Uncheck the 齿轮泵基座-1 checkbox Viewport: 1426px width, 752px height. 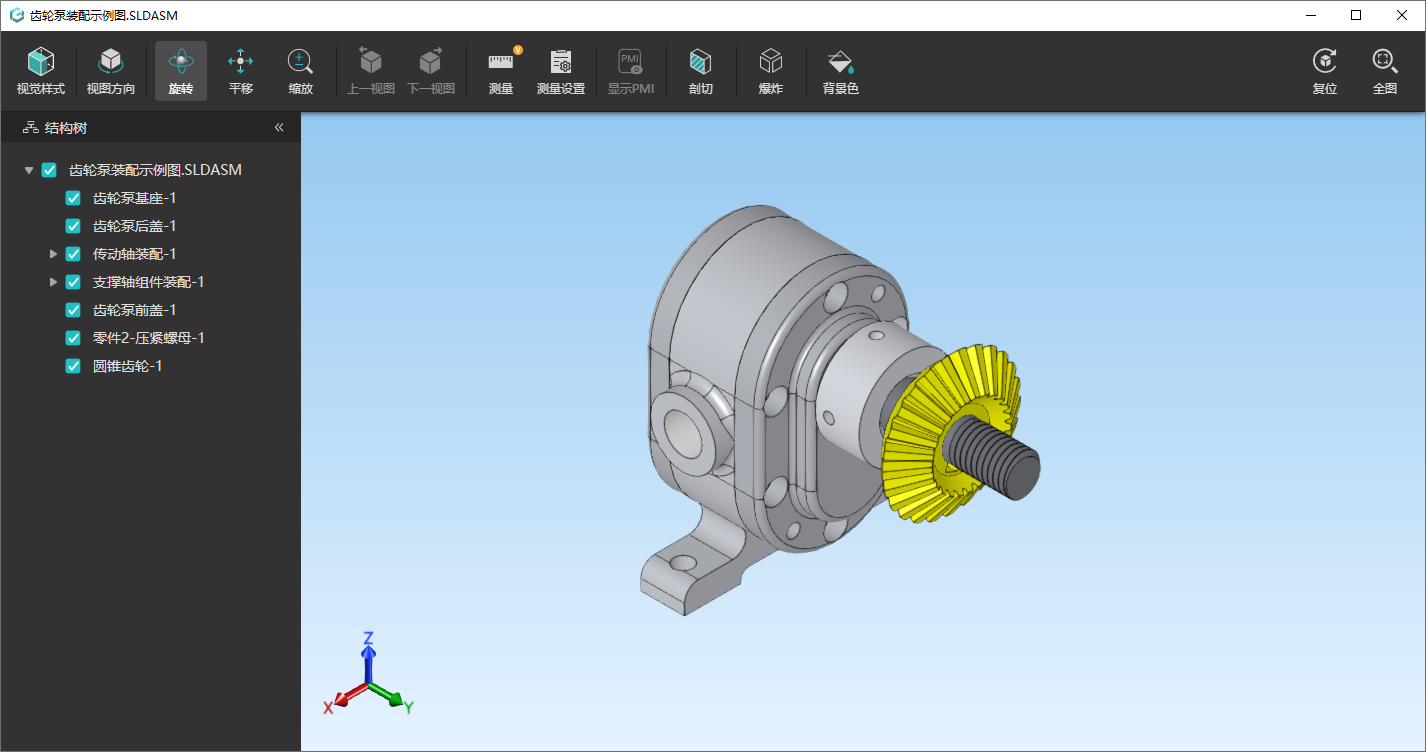coord(73,198)
